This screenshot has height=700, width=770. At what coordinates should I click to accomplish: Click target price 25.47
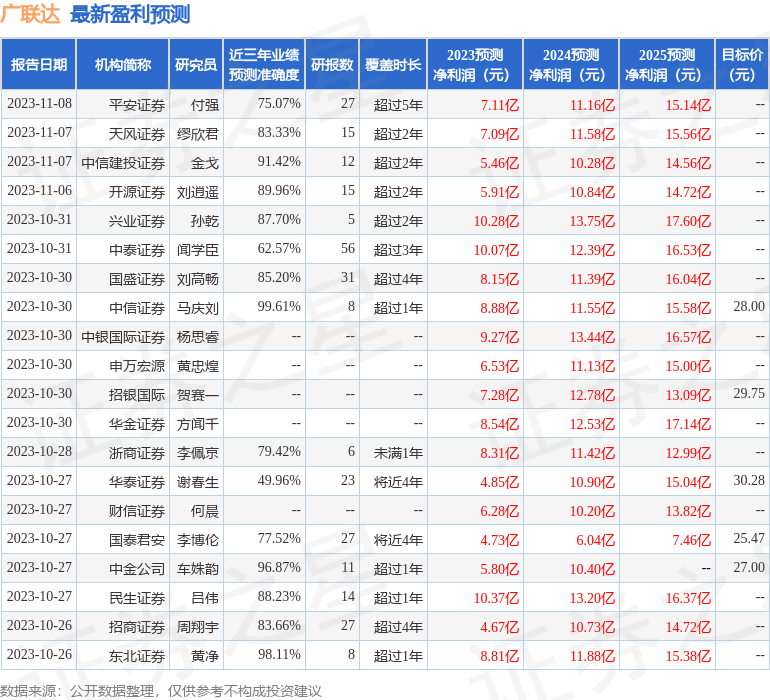click(x=749, y=538)
